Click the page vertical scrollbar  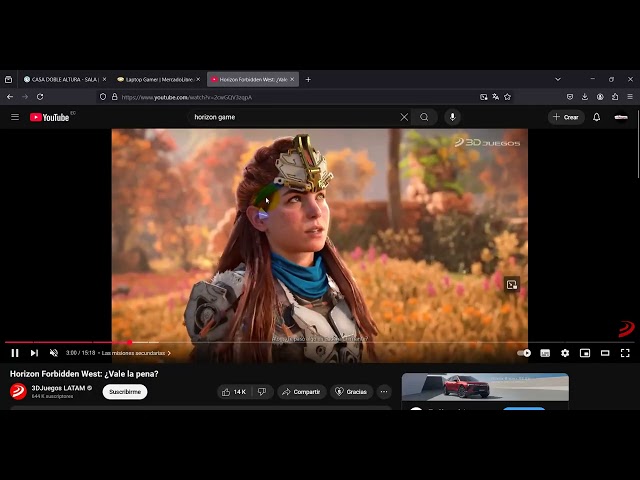[x=638, y=143]
